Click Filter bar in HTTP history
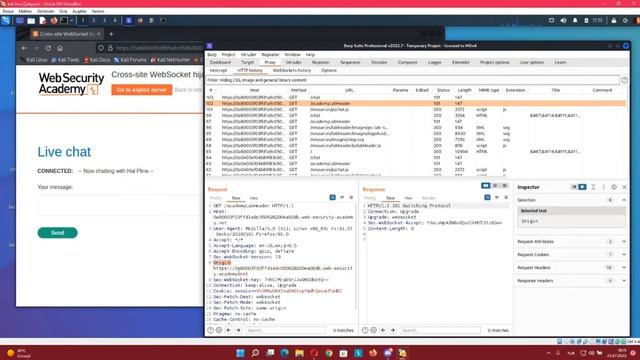This screenshot has width=640, height=360. click(412, 80)
